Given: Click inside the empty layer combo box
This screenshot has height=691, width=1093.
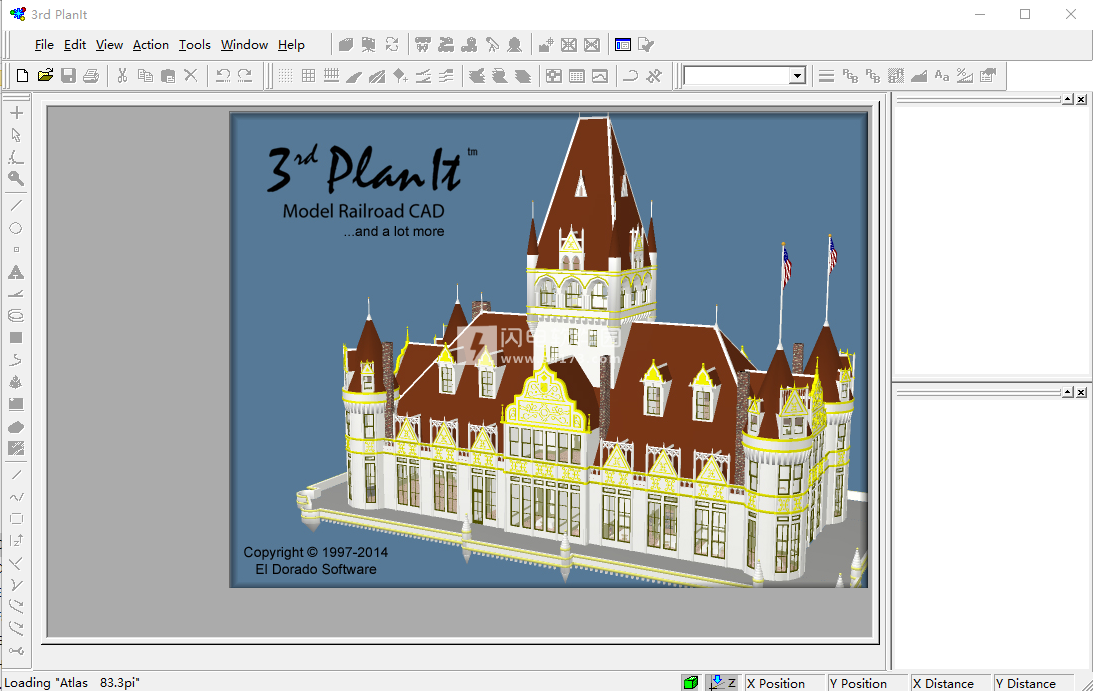Looking at the screenshot, I should pyautogui.click(x=737, y=76).
